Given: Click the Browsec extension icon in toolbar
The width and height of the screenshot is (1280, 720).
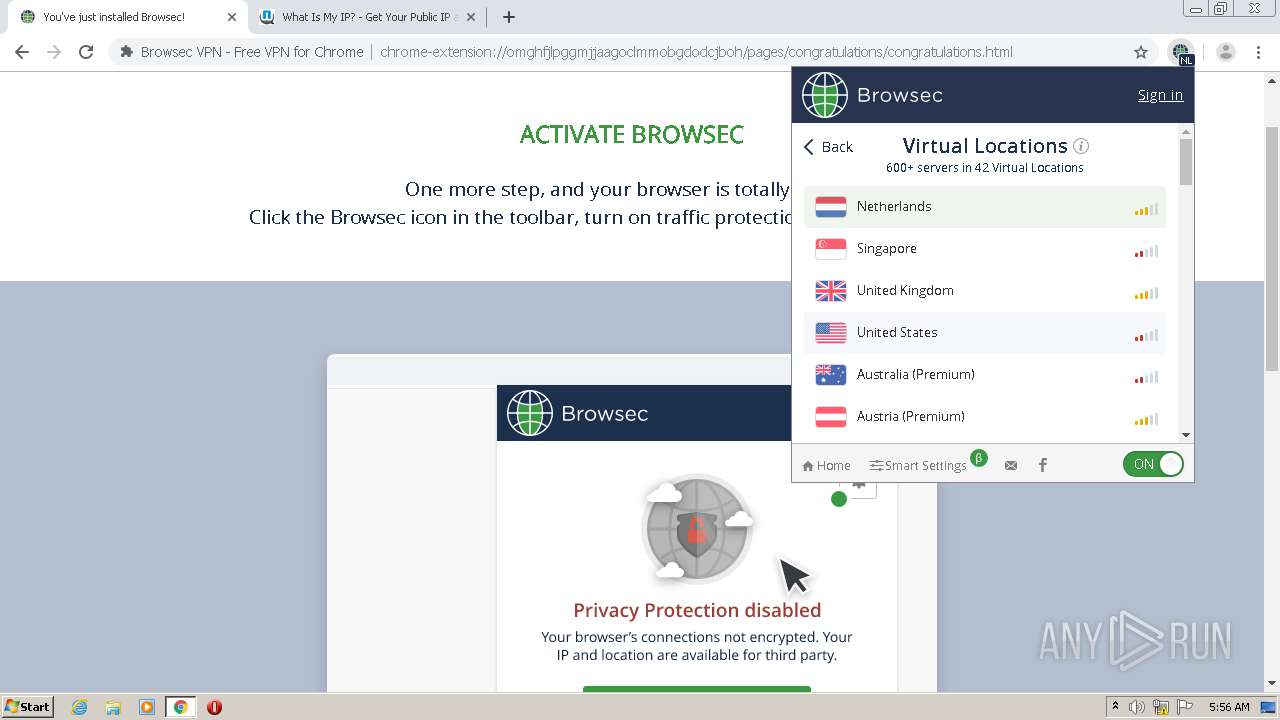Looking at the screenshot, I should point(1181,52).
